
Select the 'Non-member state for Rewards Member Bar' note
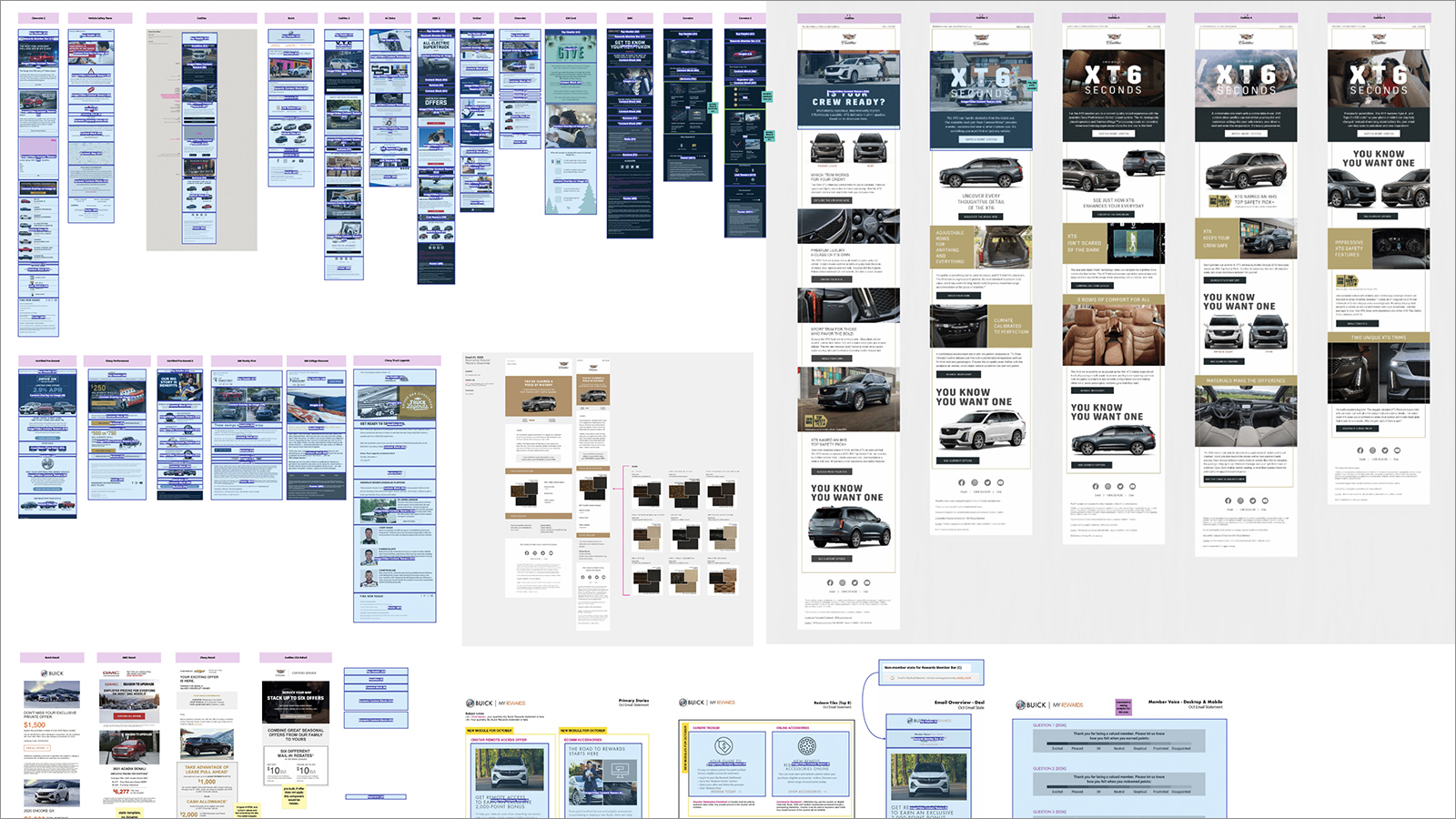(x=932, y=668)
